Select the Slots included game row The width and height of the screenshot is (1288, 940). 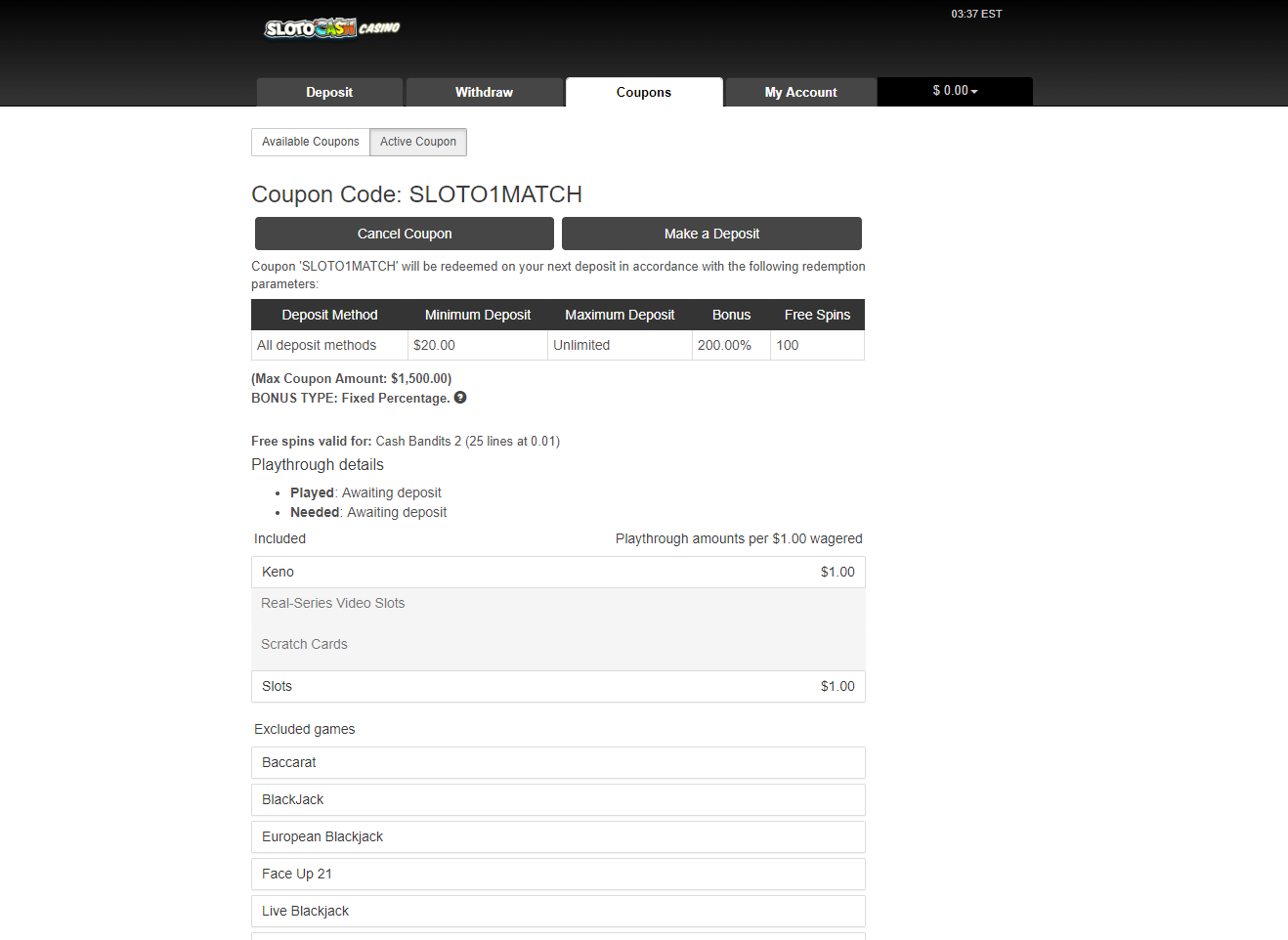(x=558, y=686)
